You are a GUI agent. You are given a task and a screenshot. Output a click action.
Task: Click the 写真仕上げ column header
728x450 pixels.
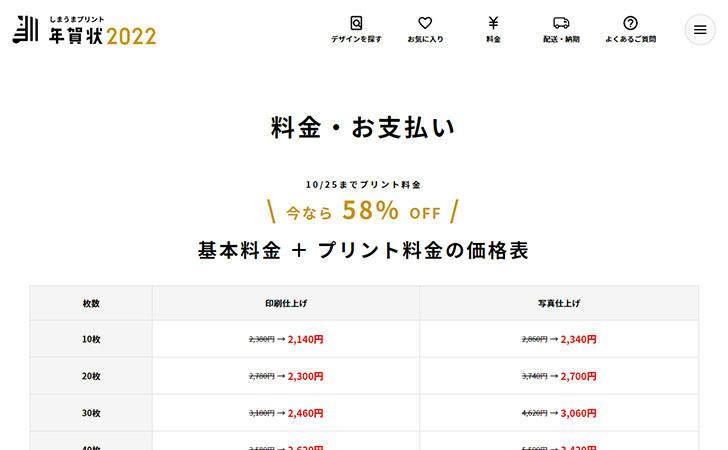[558, 303]
